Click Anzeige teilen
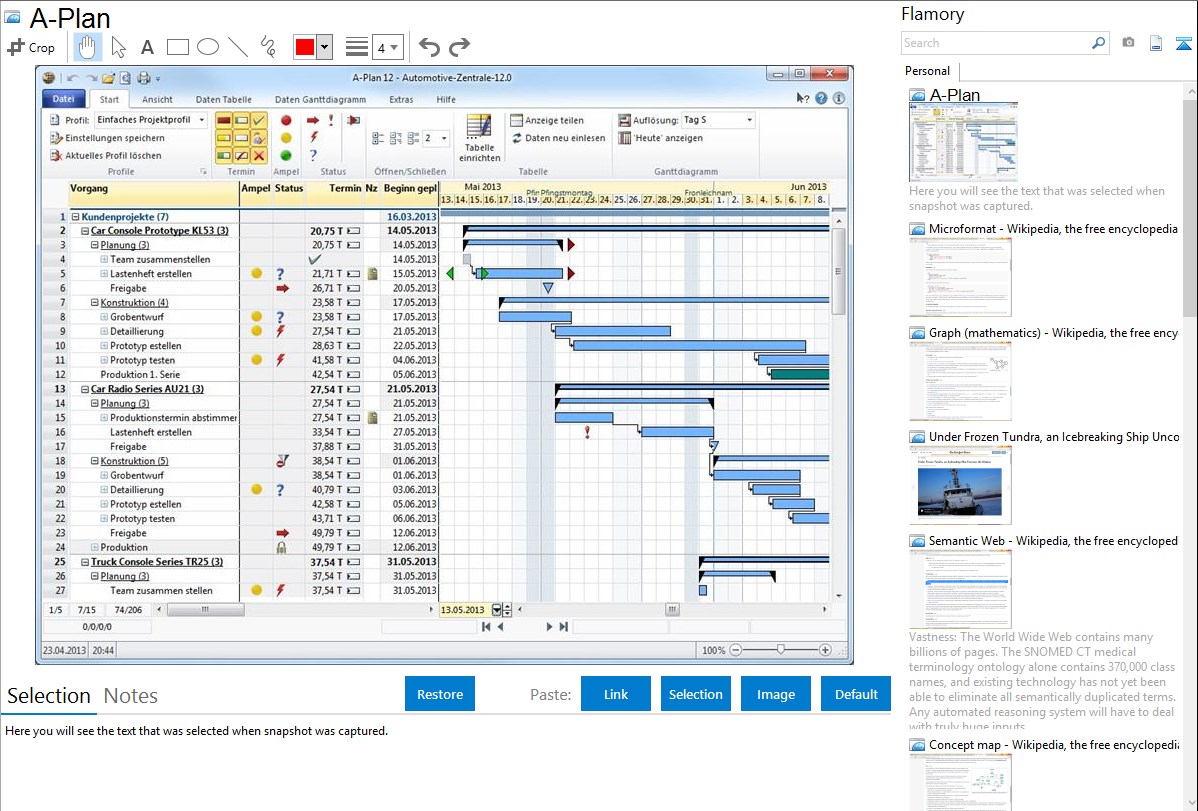The image size is (1198, 811). [x=547, y=121]
